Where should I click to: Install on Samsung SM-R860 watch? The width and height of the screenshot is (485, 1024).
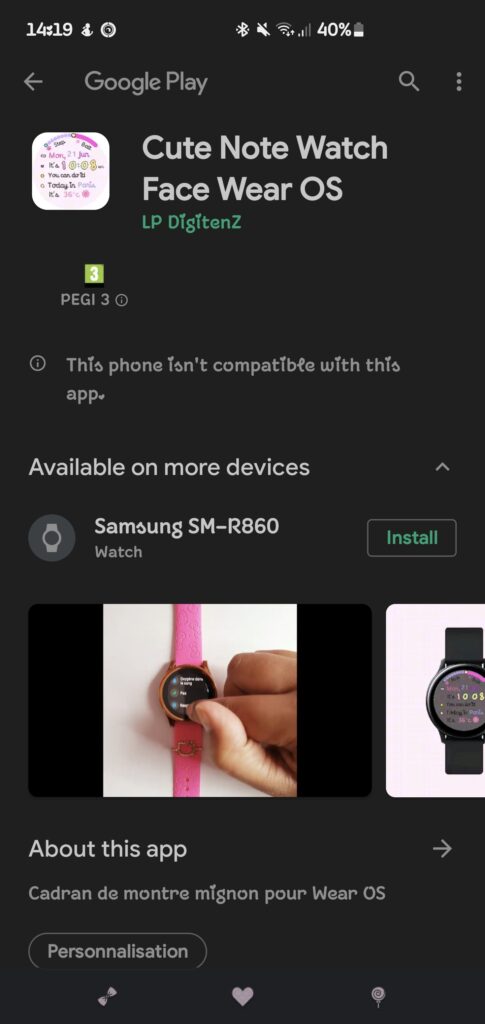coord(412,538)
